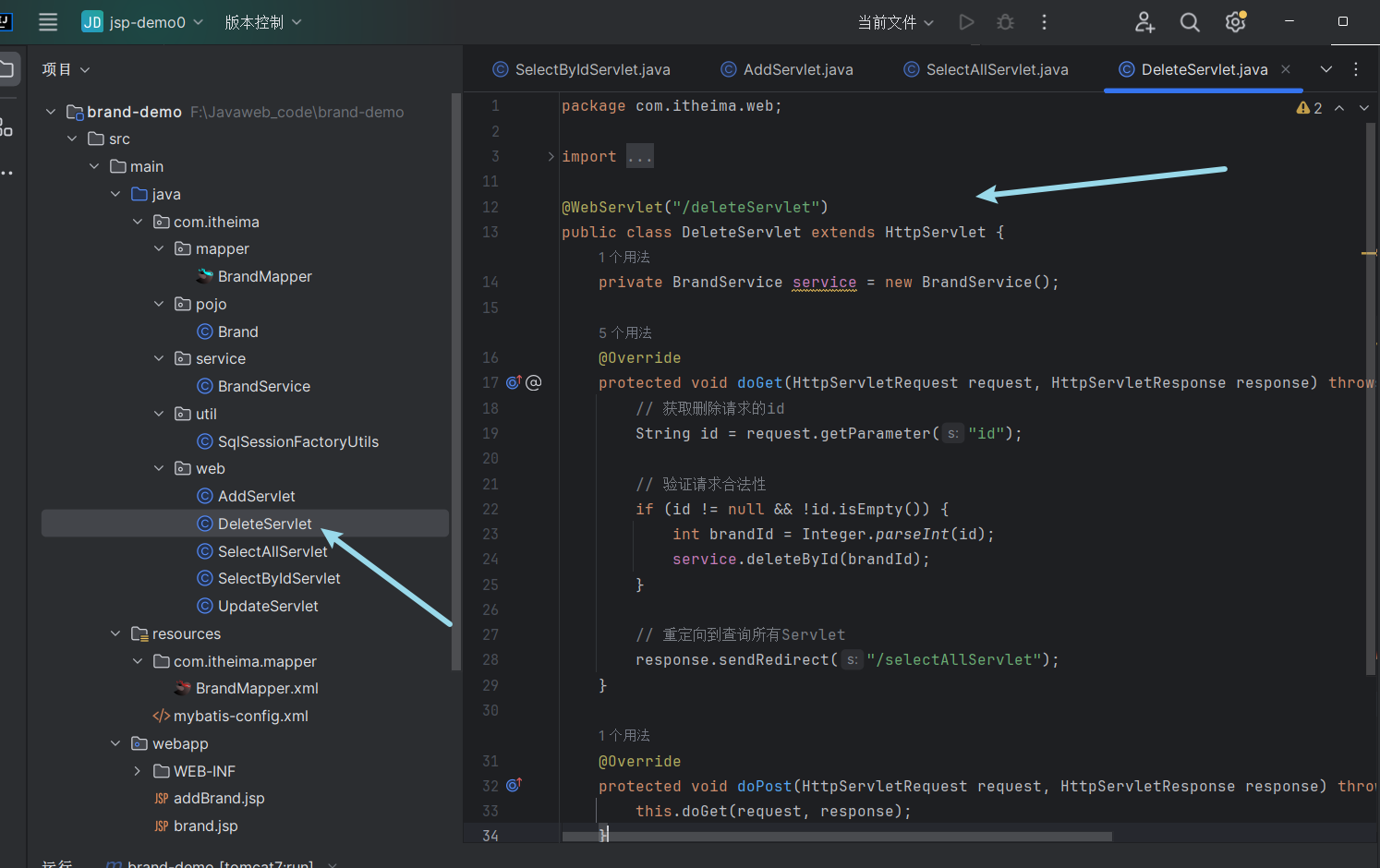The height and width of the screenshot is (868, 1380).
Task: Click the underlined 'service' variable on line 14
Action: coord(825,283)
